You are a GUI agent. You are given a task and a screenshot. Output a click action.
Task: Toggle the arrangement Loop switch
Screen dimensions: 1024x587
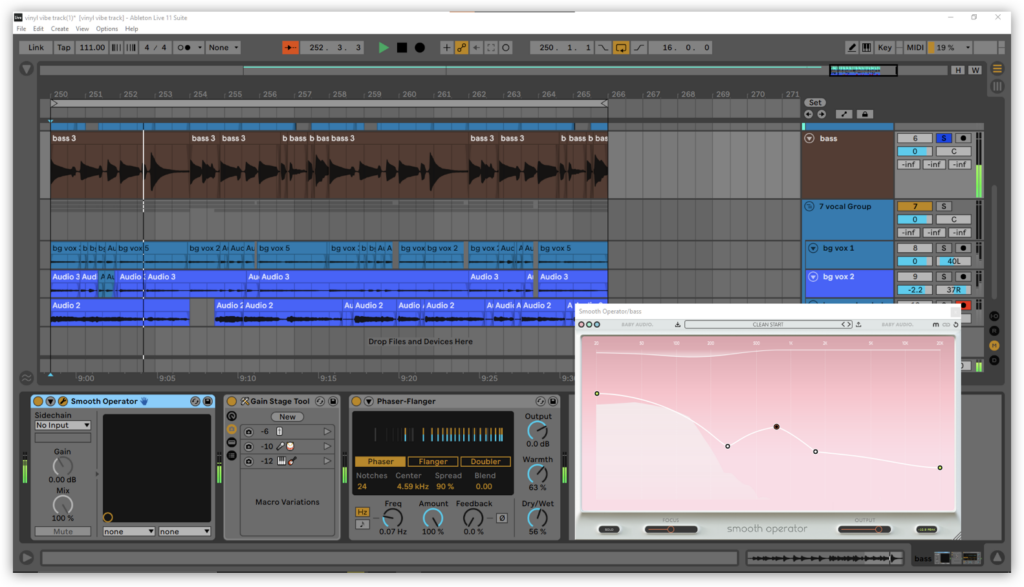[x=621, y=48]
